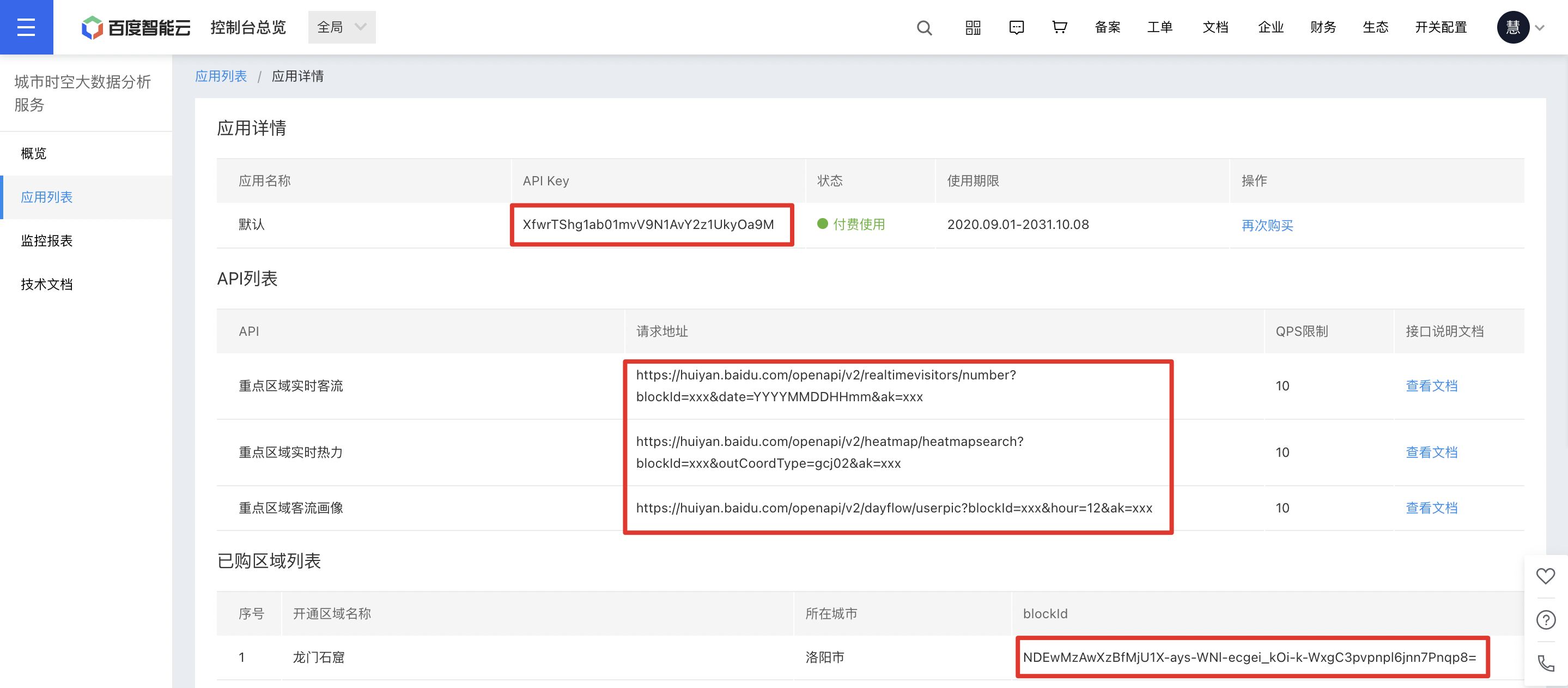Open 控制台总览 console overview

[248, 27]
